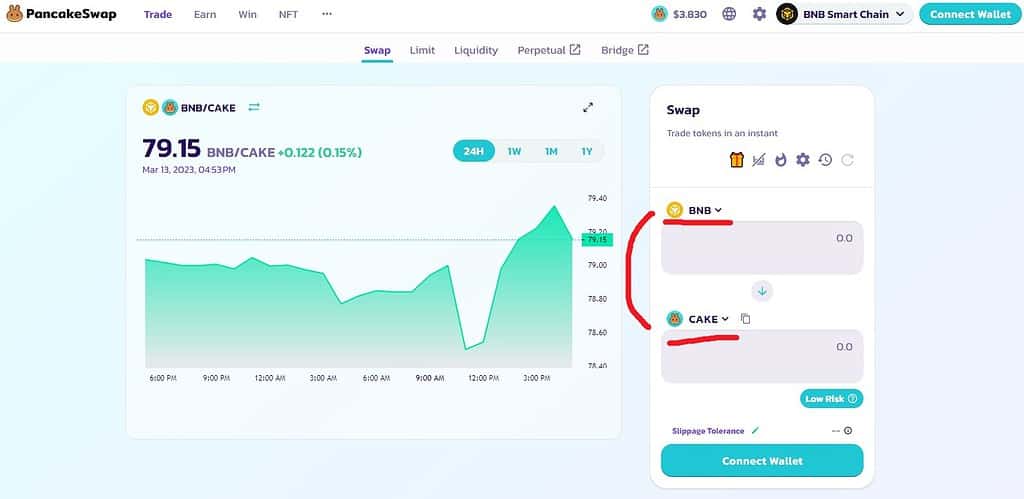Click the swap direction arrow button
Image resolution: width=1024 pixels, height=499 pixels.
(x=762, y=291)
